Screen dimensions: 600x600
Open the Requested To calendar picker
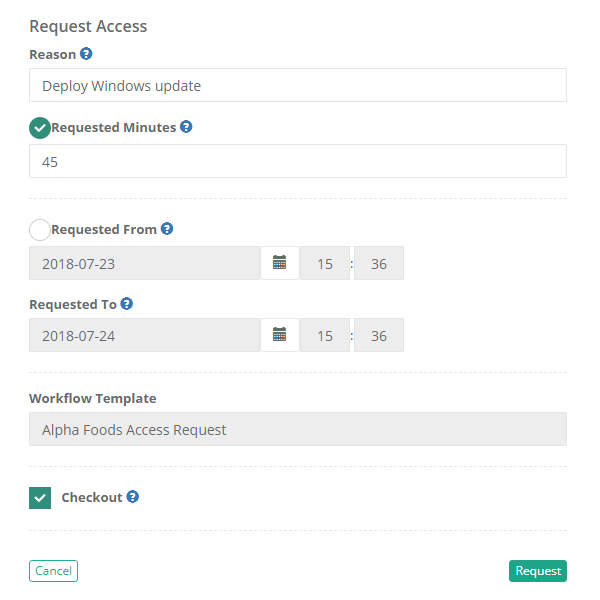280,335
